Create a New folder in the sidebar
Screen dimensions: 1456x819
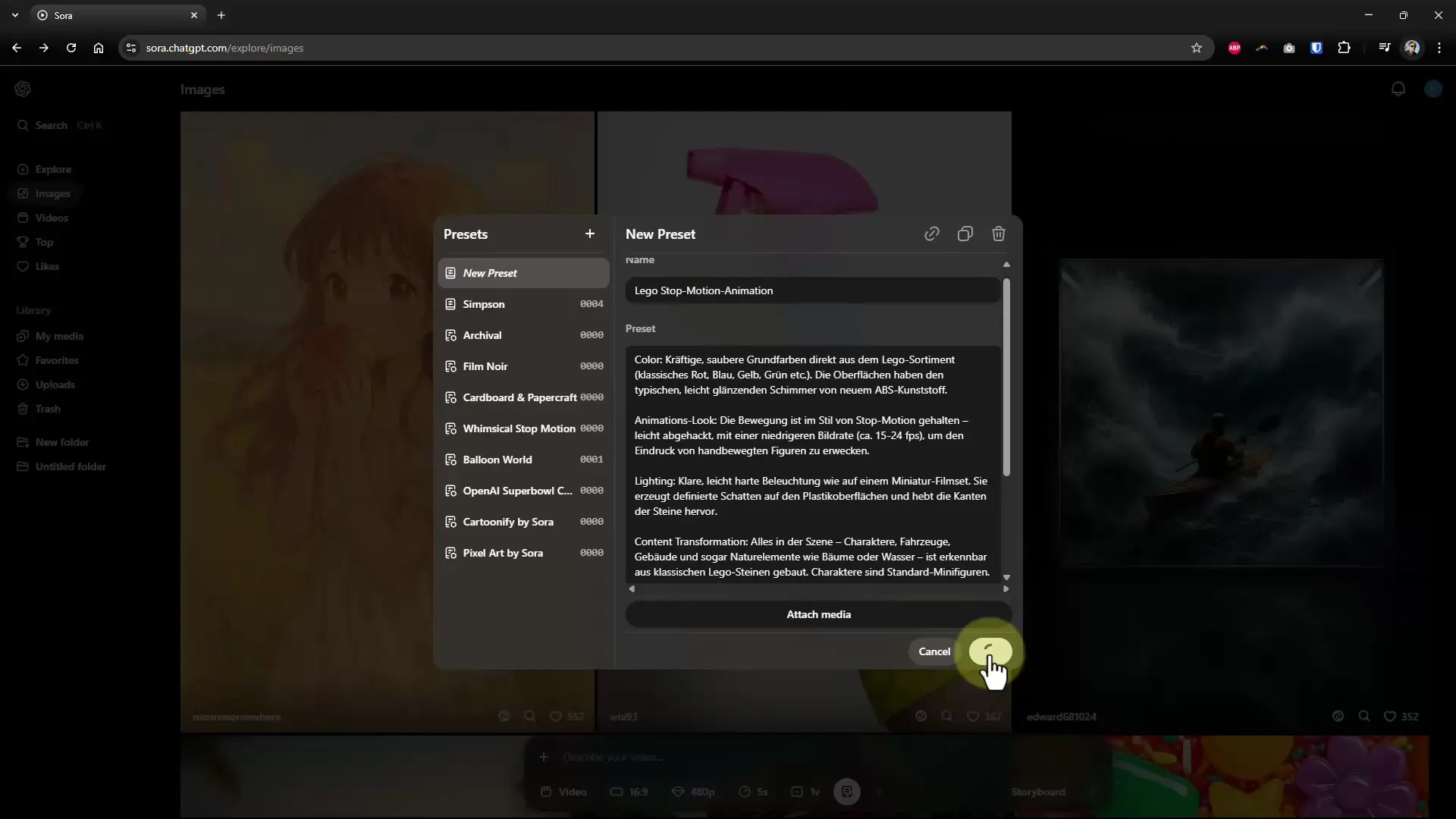[54, 442]
